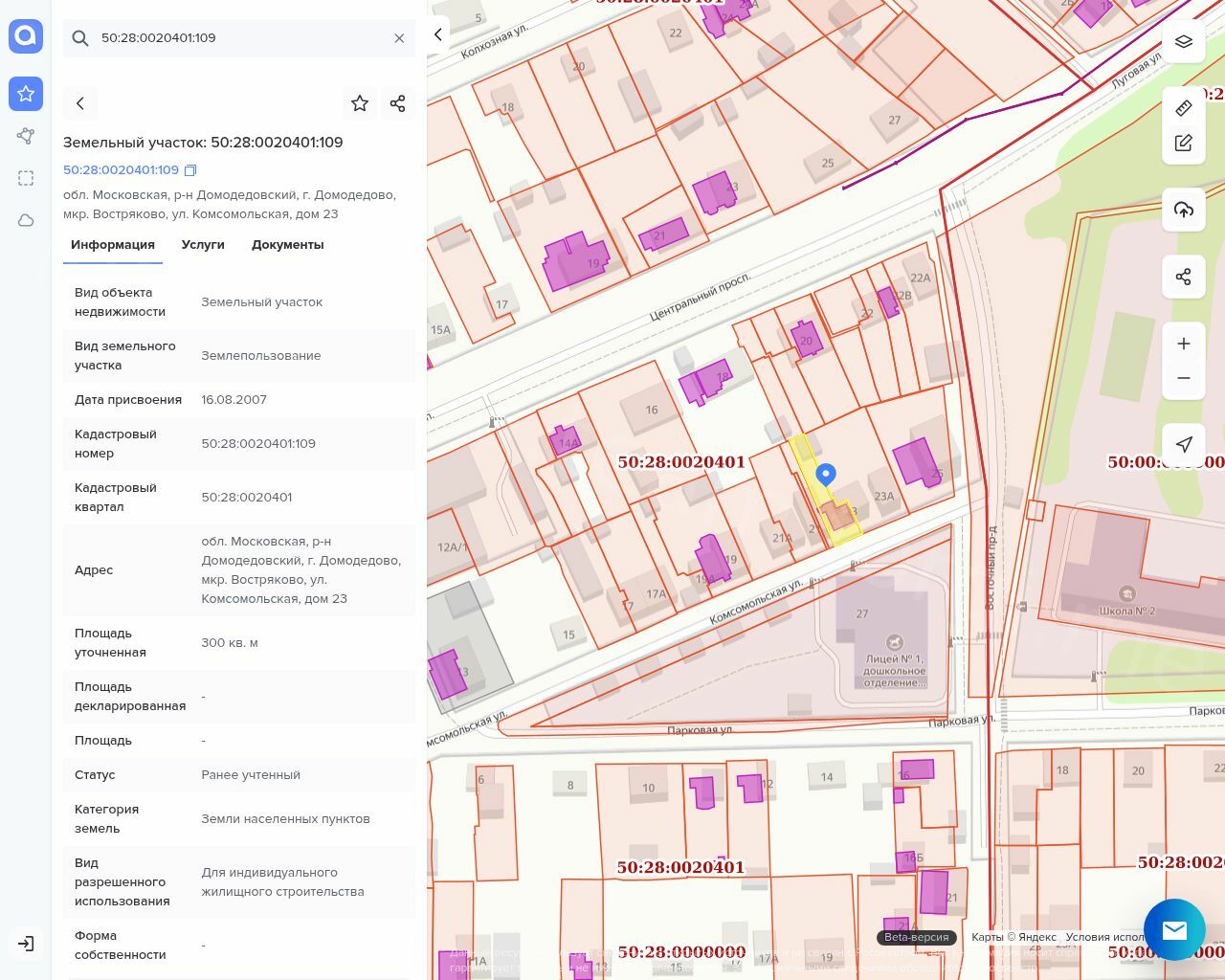Screen dimensions: 1225x980
Task: Open the edit drawing tool on map
Action: [x=1184, y=144]
